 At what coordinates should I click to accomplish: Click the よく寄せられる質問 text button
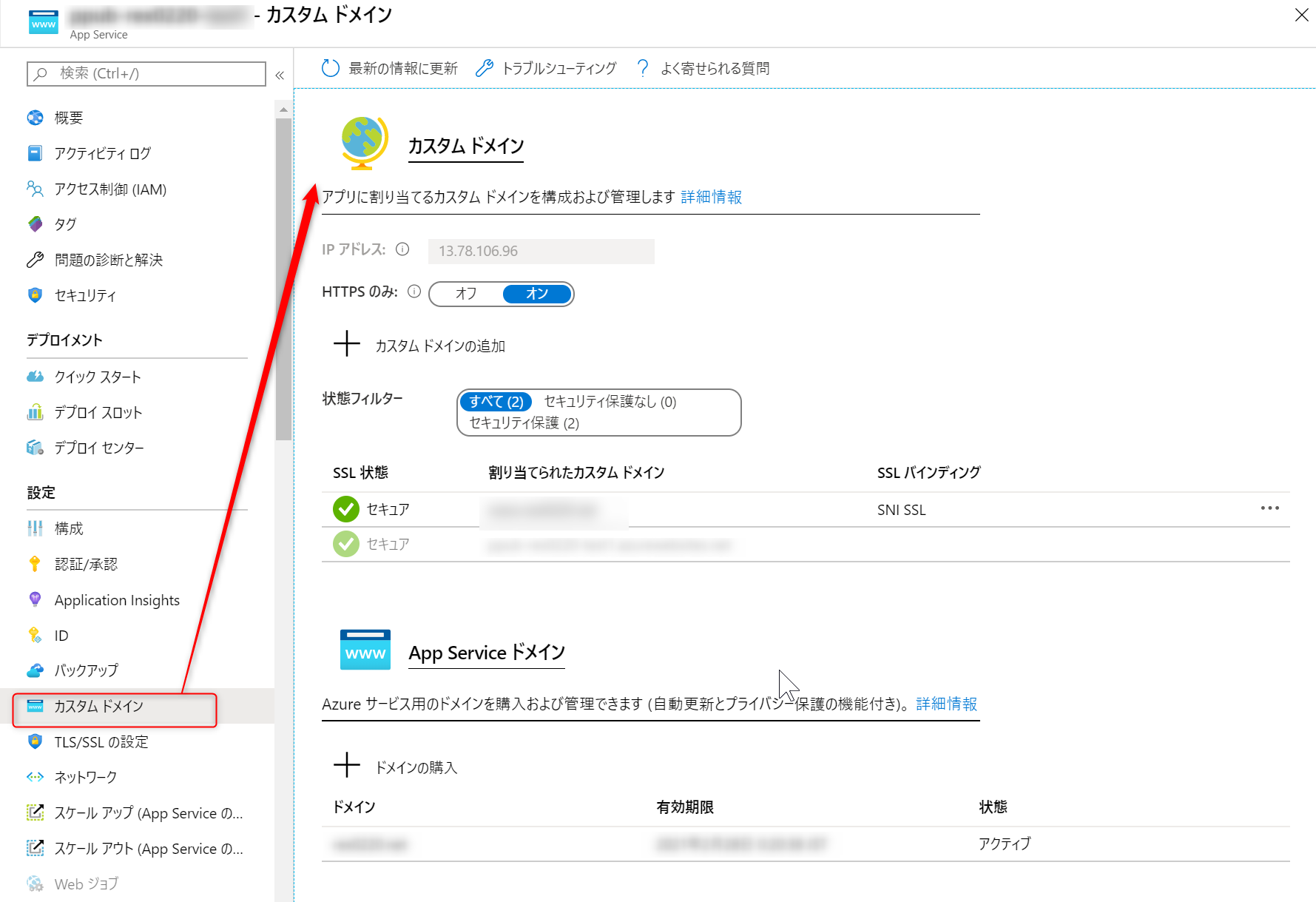pos(715,68)
